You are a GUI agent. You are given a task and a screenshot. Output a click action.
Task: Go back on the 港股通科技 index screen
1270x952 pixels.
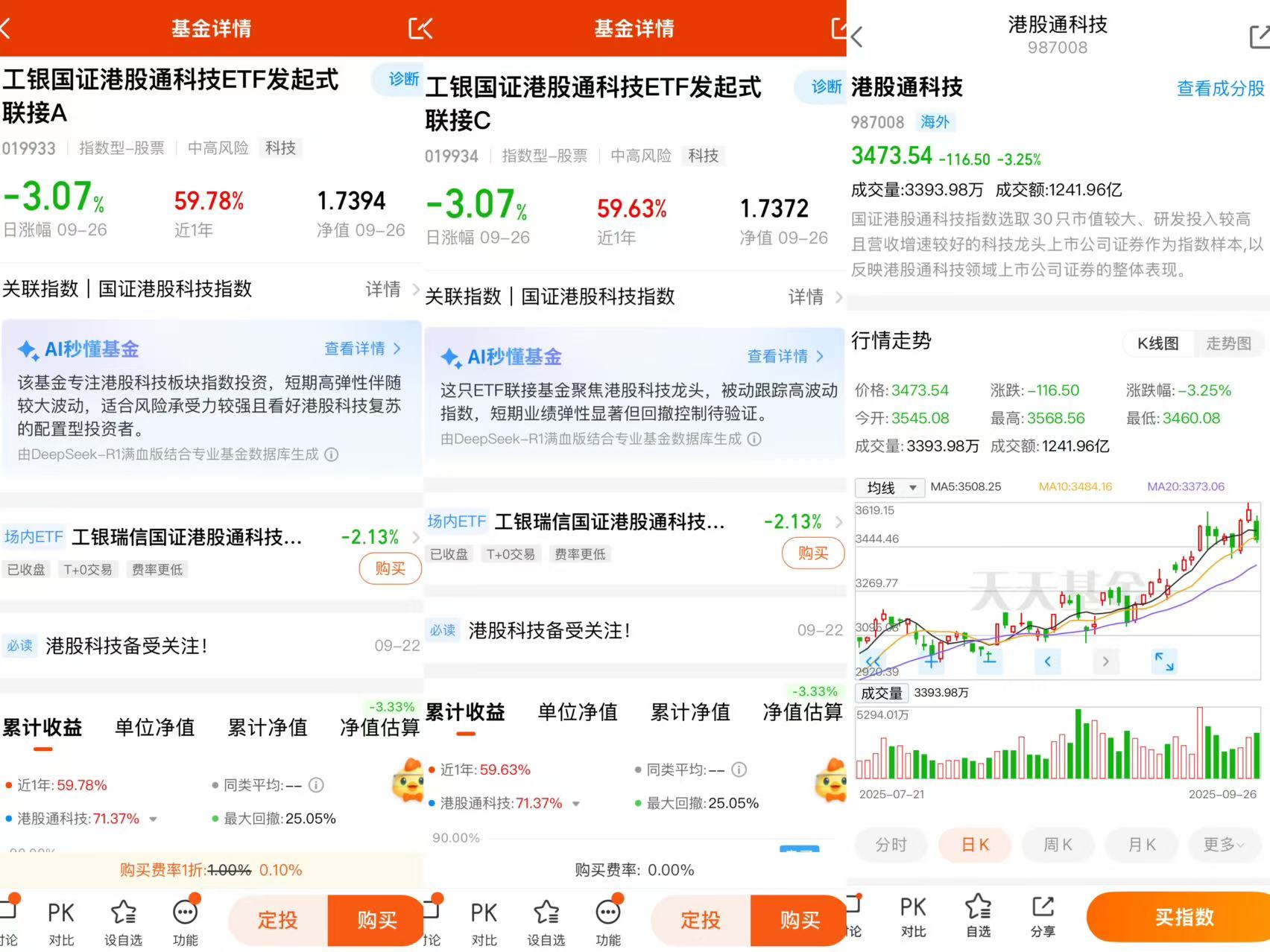point(857,37)
